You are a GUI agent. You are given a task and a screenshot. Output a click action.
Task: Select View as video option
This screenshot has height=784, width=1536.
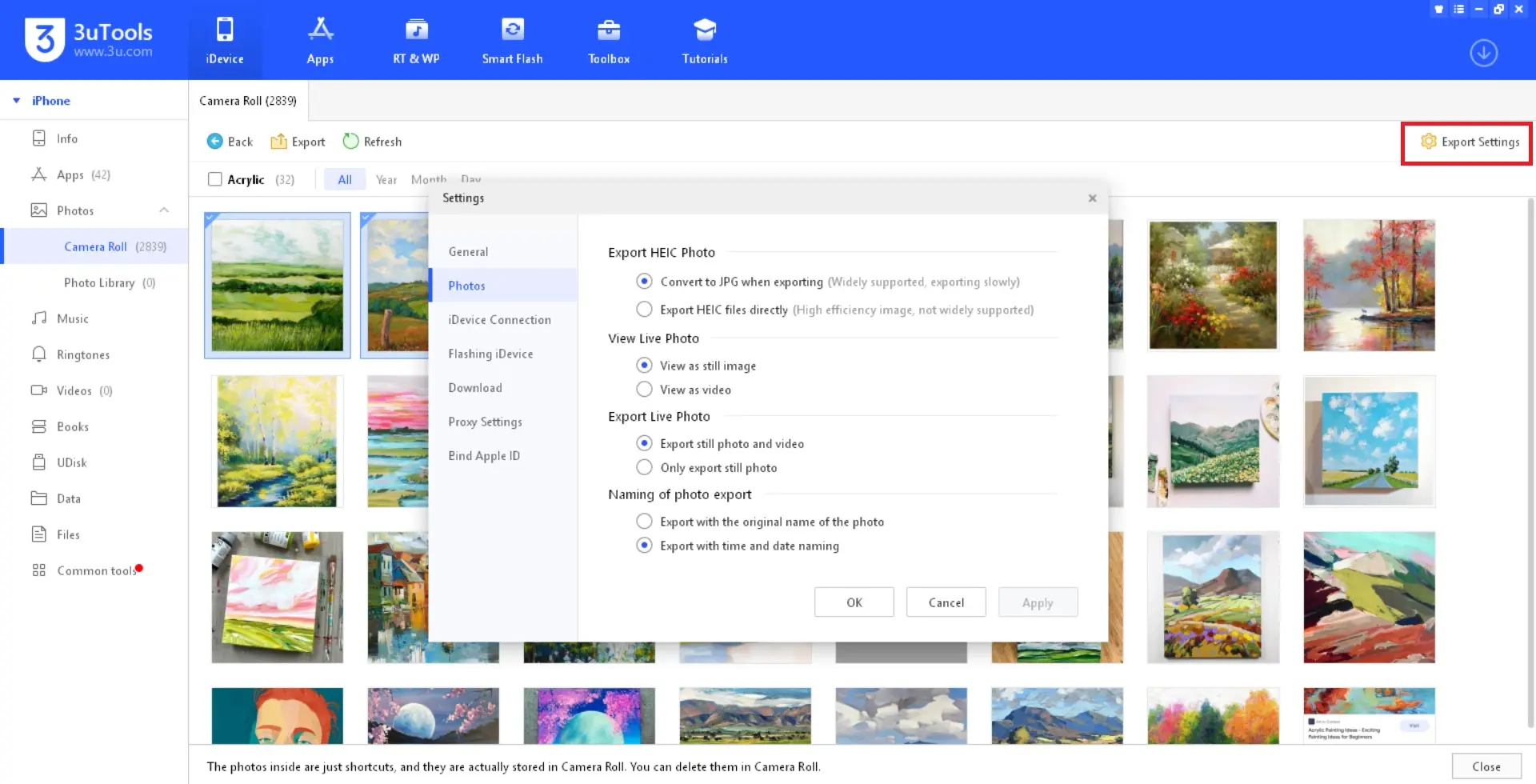644,390
